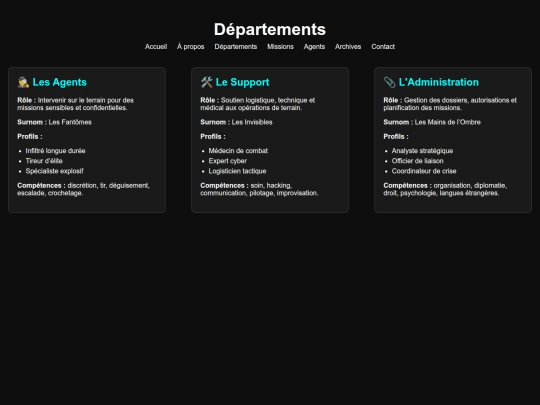
Task: Select the Coordinateur de crise list item
Action: (424, 171)
